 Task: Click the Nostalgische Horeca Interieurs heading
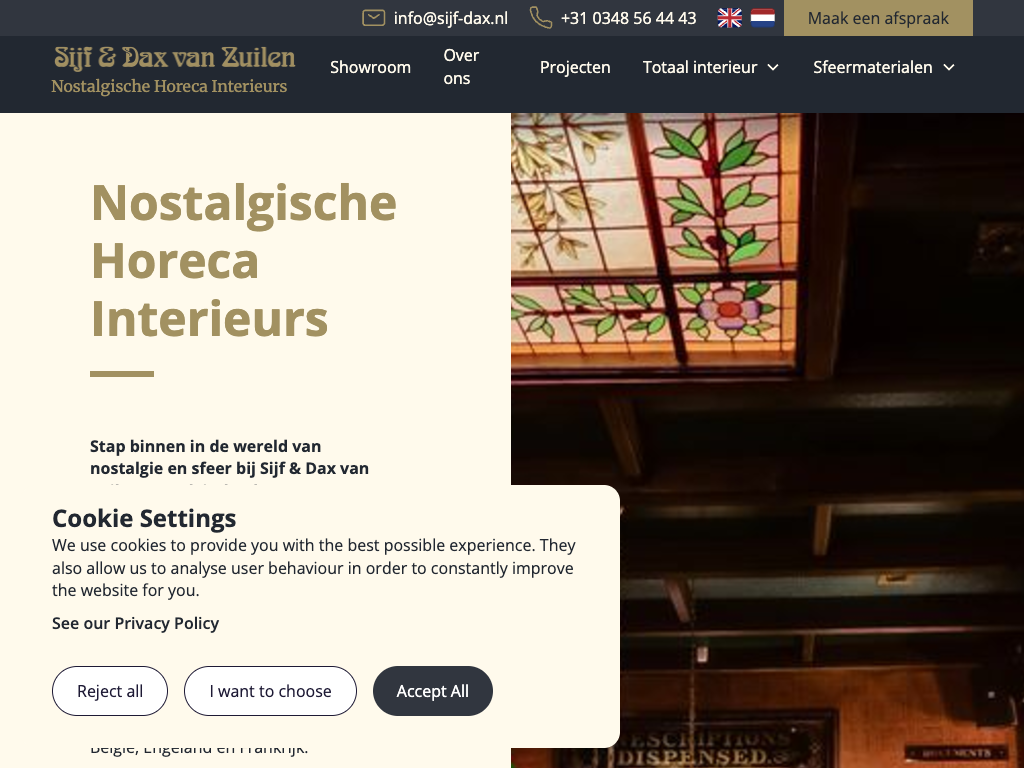tap(243, 260)
